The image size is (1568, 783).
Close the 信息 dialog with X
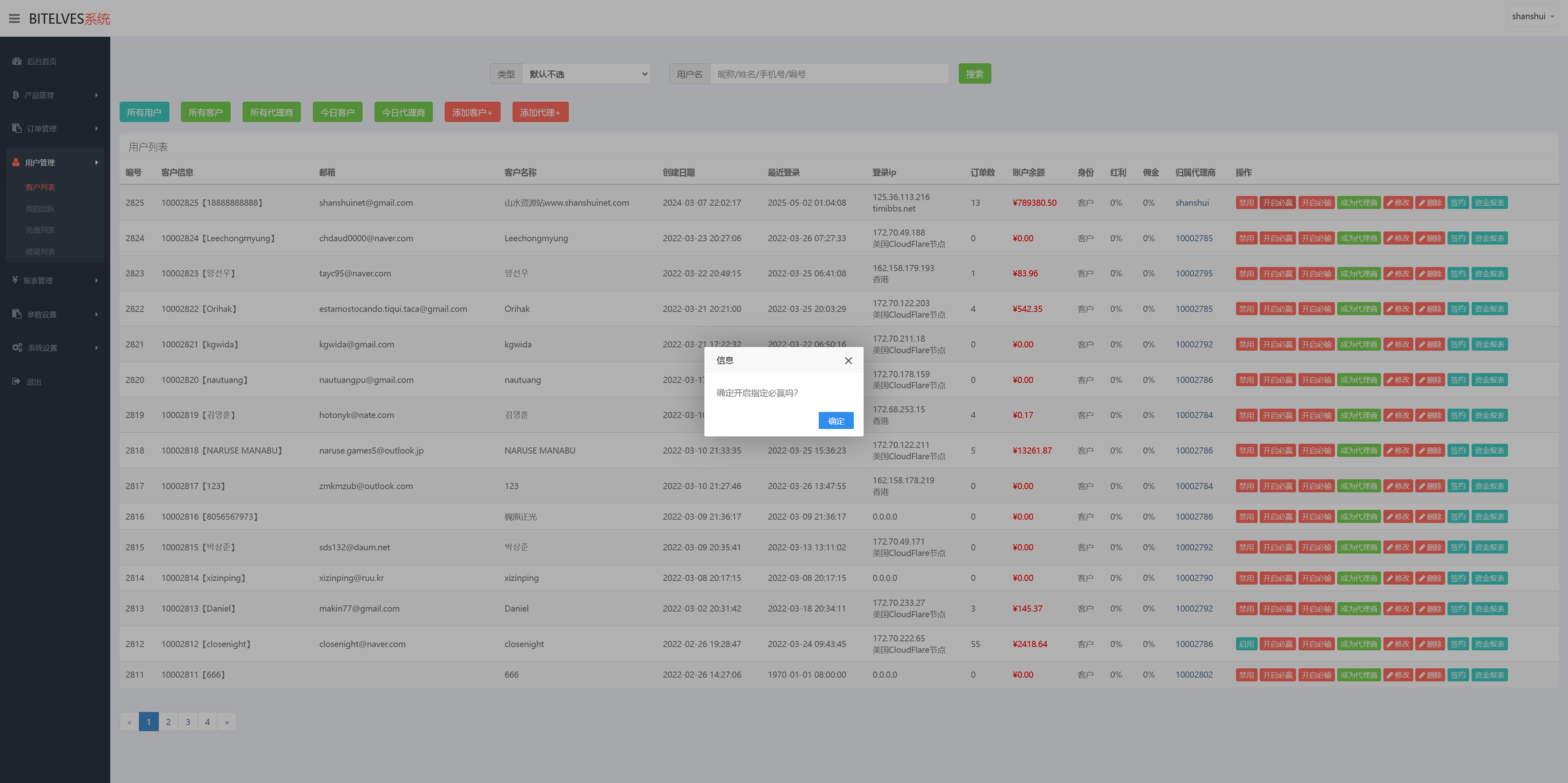[x=848, y=361]
